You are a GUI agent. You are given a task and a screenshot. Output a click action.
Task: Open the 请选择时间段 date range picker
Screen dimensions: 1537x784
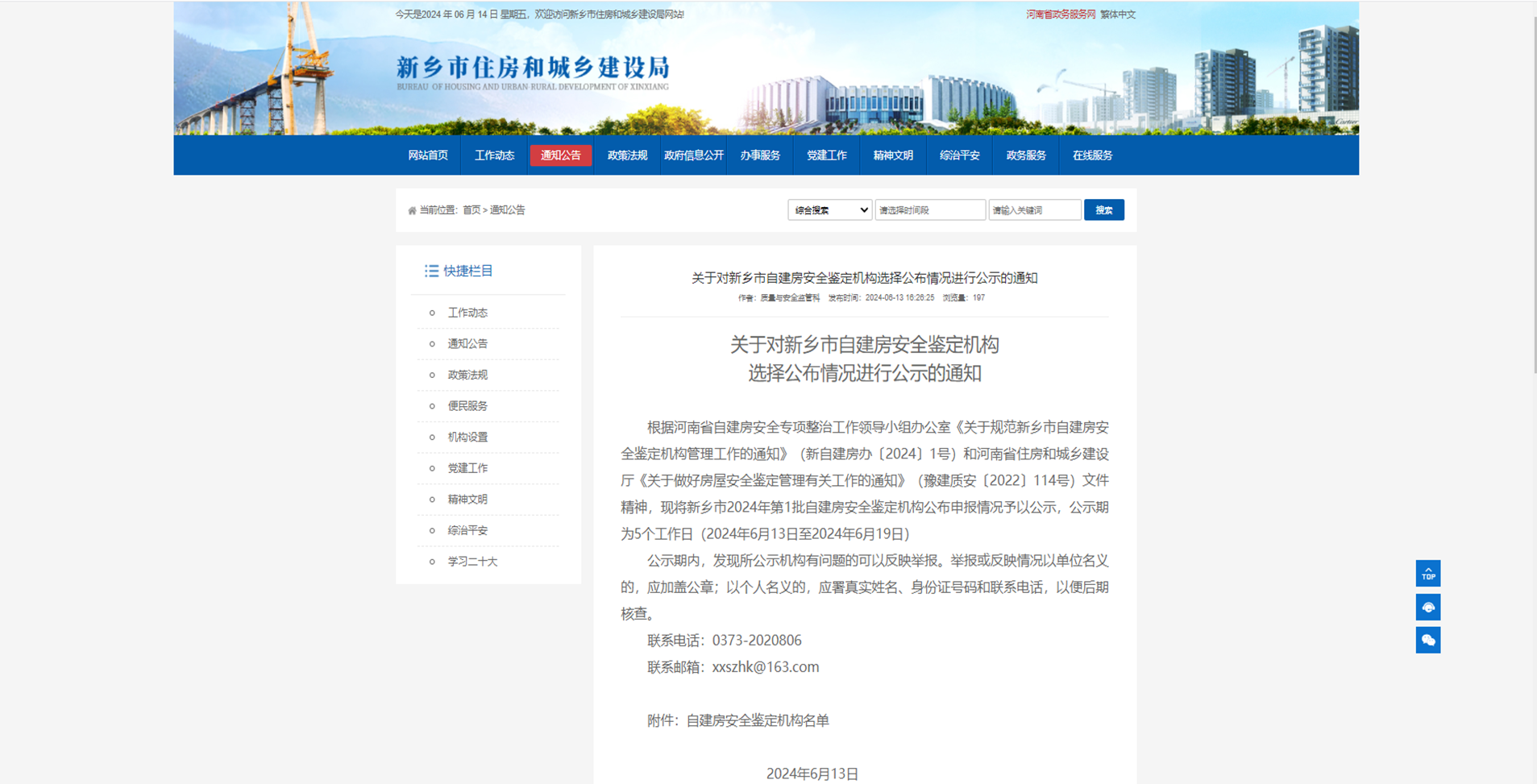[x=930, y=209]
